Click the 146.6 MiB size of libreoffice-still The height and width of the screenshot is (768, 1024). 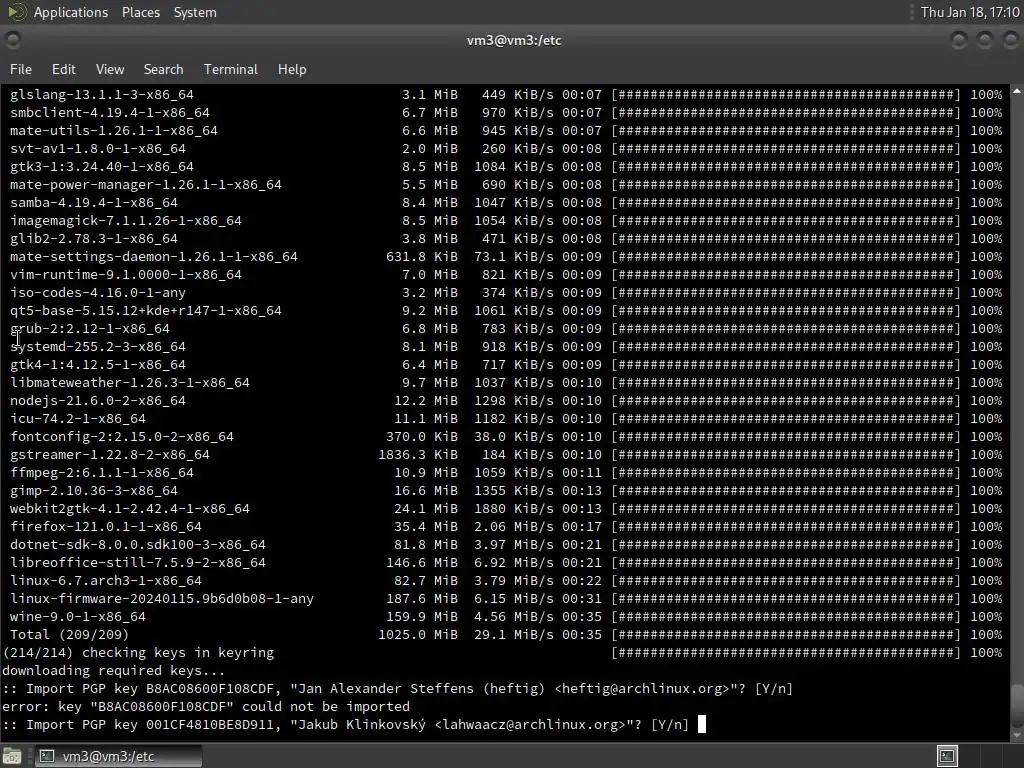422,563
